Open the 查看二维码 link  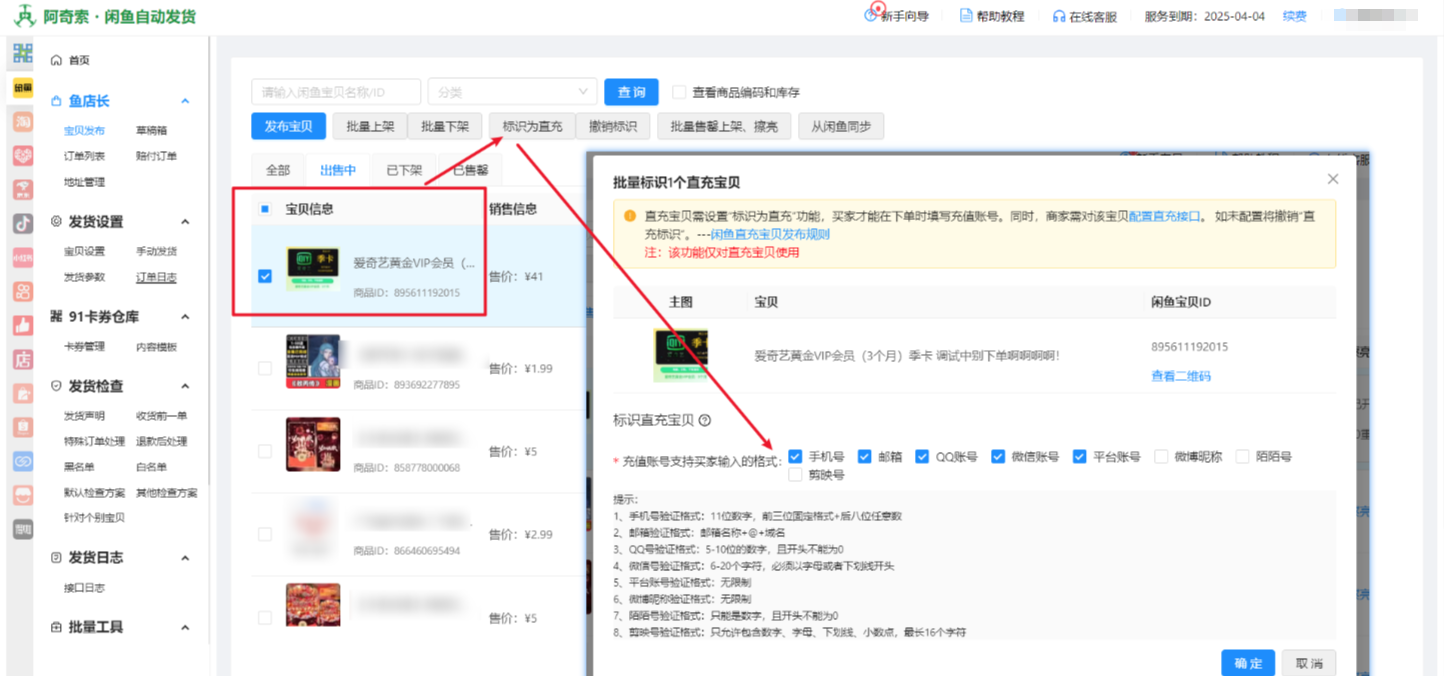(1181, 376)
